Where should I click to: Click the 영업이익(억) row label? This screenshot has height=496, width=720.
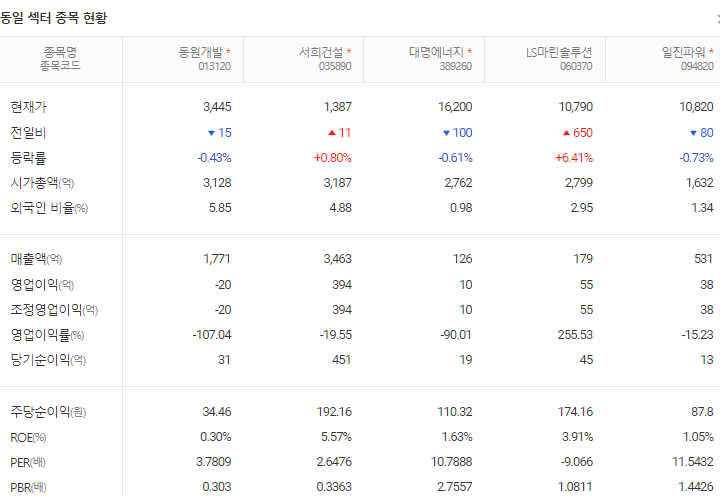[x=42, y=285]
